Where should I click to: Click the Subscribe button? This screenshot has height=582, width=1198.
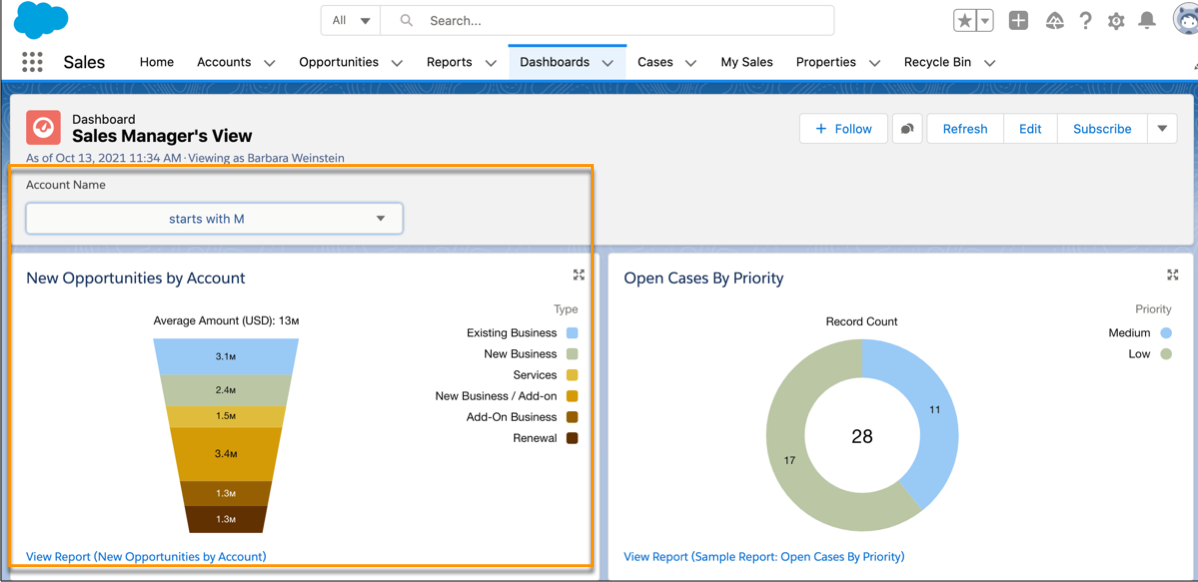1102,129
